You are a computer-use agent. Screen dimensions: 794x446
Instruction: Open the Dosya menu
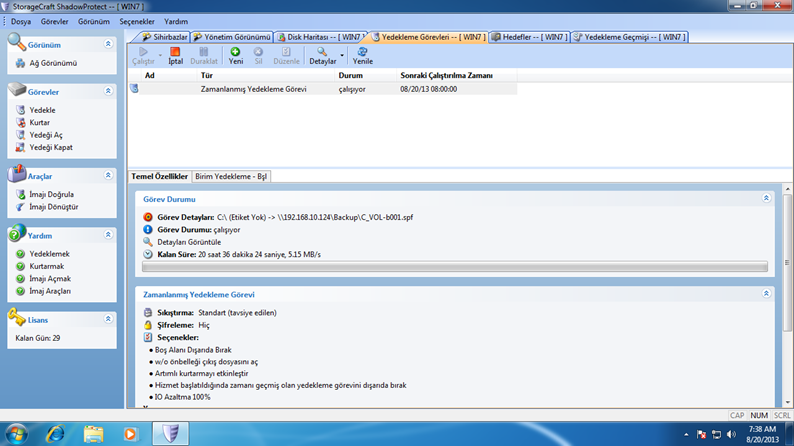point(21,22)
